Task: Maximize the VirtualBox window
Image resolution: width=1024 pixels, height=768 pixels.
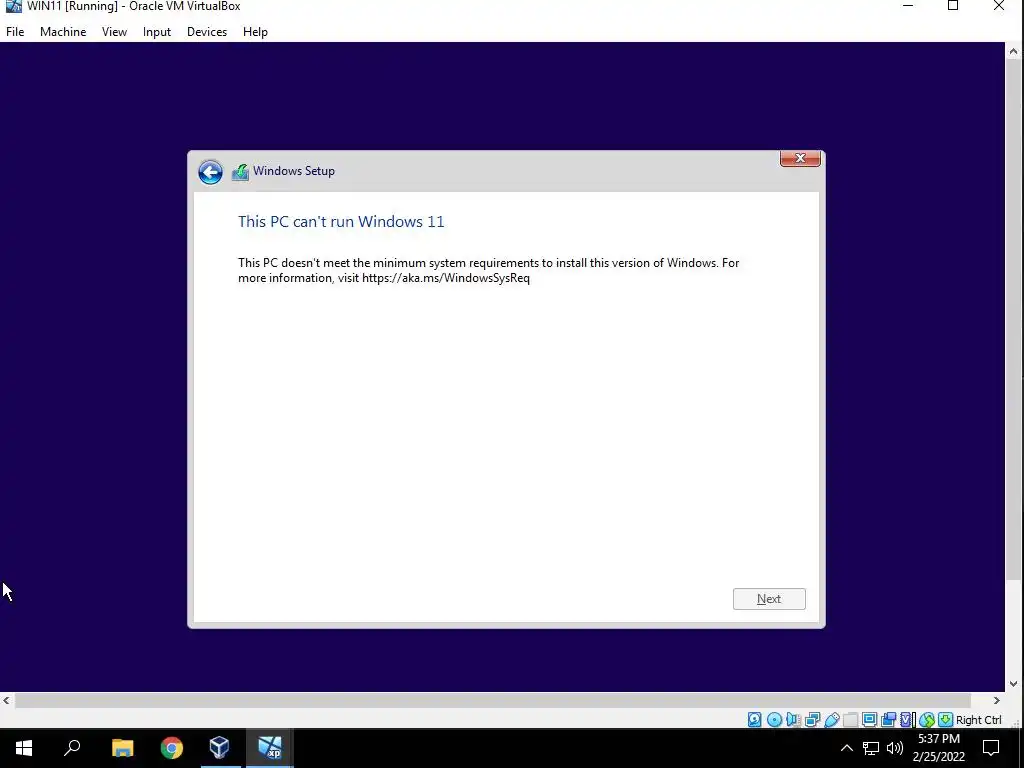Action: pyautogui.click(x=953, y=7)
